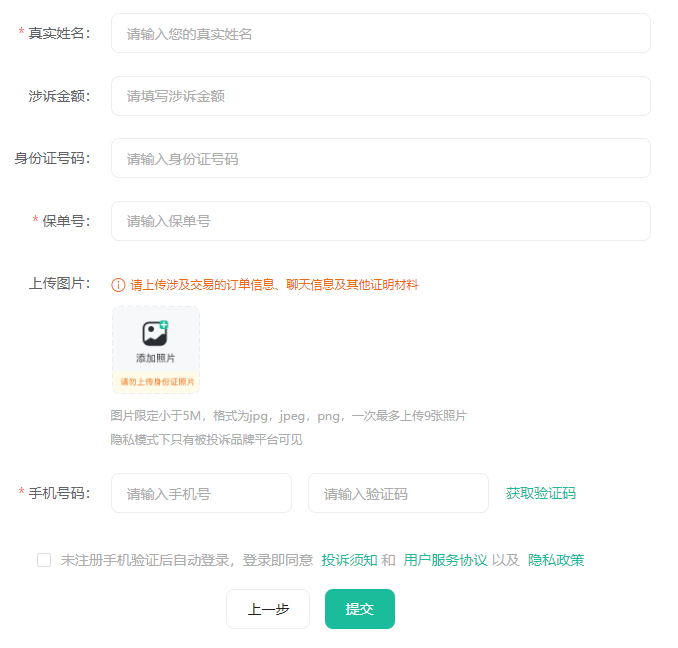
Task: Click the 身份证号码 input field
Action: tap(381, 158)
